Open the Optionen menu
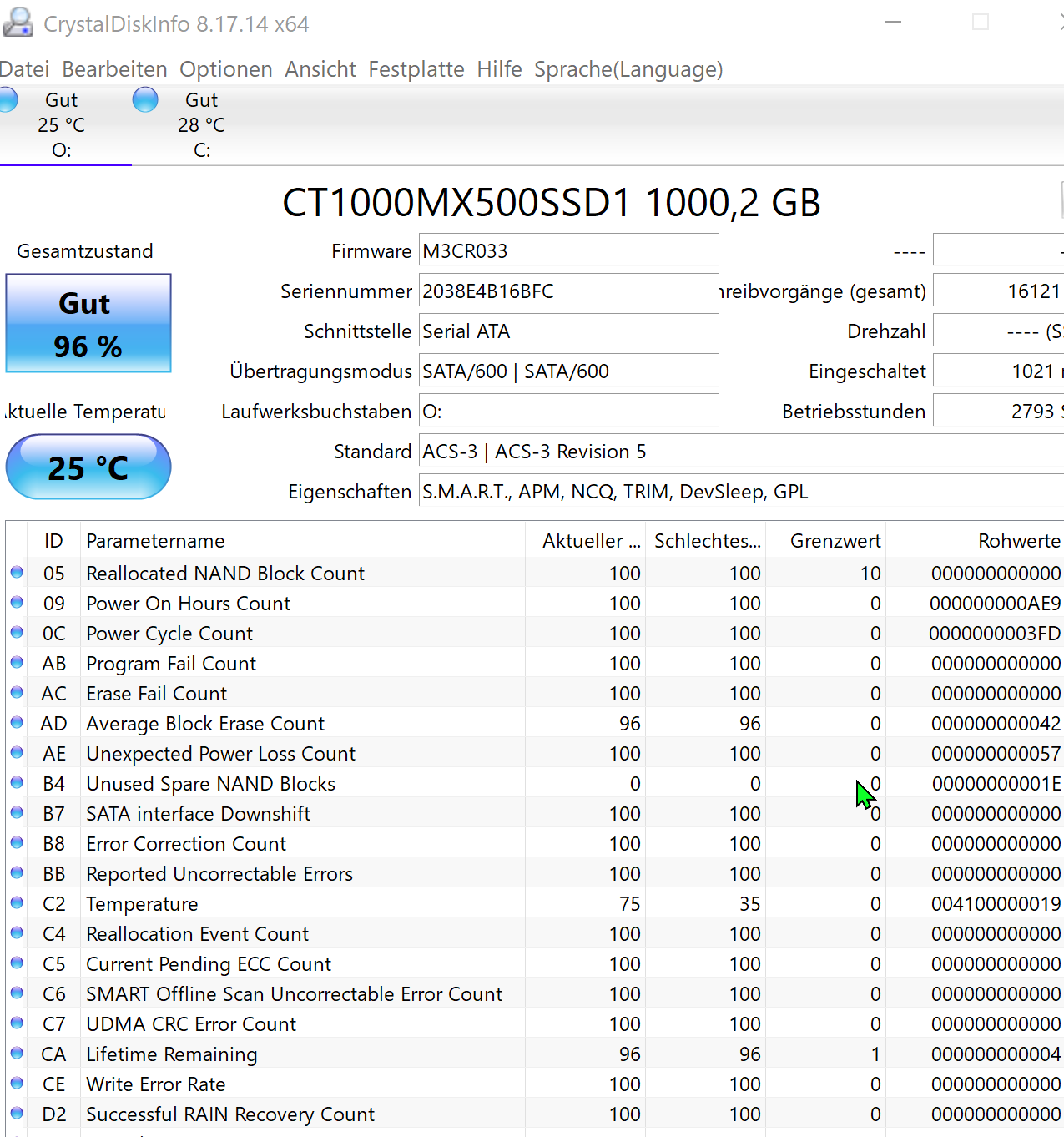This screenshot has width=1064, height=1137. point(226,69)
